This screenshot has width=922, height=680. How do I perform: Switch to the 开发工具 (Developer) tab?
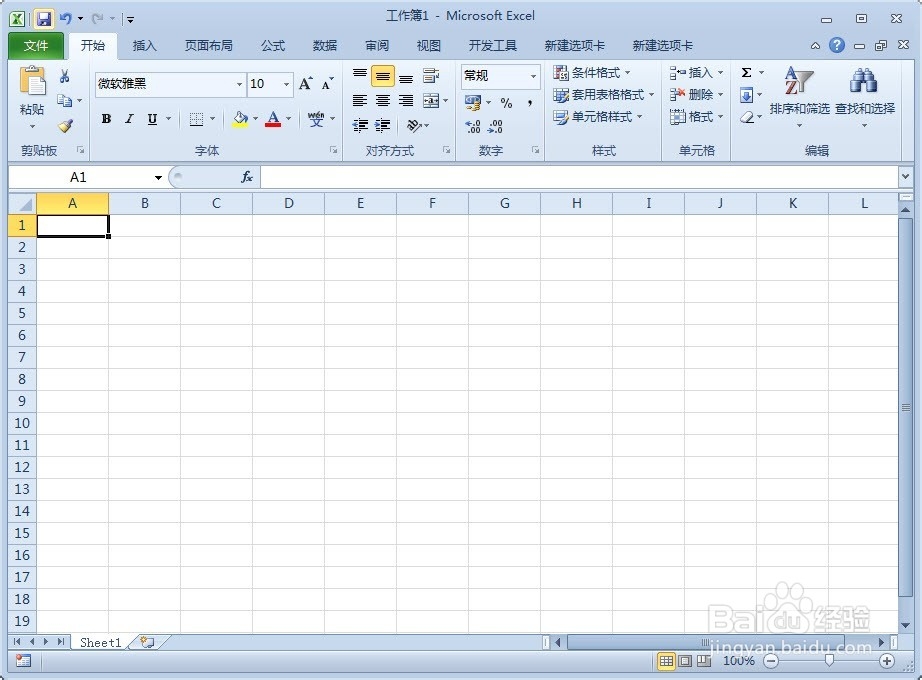point(493,45)
